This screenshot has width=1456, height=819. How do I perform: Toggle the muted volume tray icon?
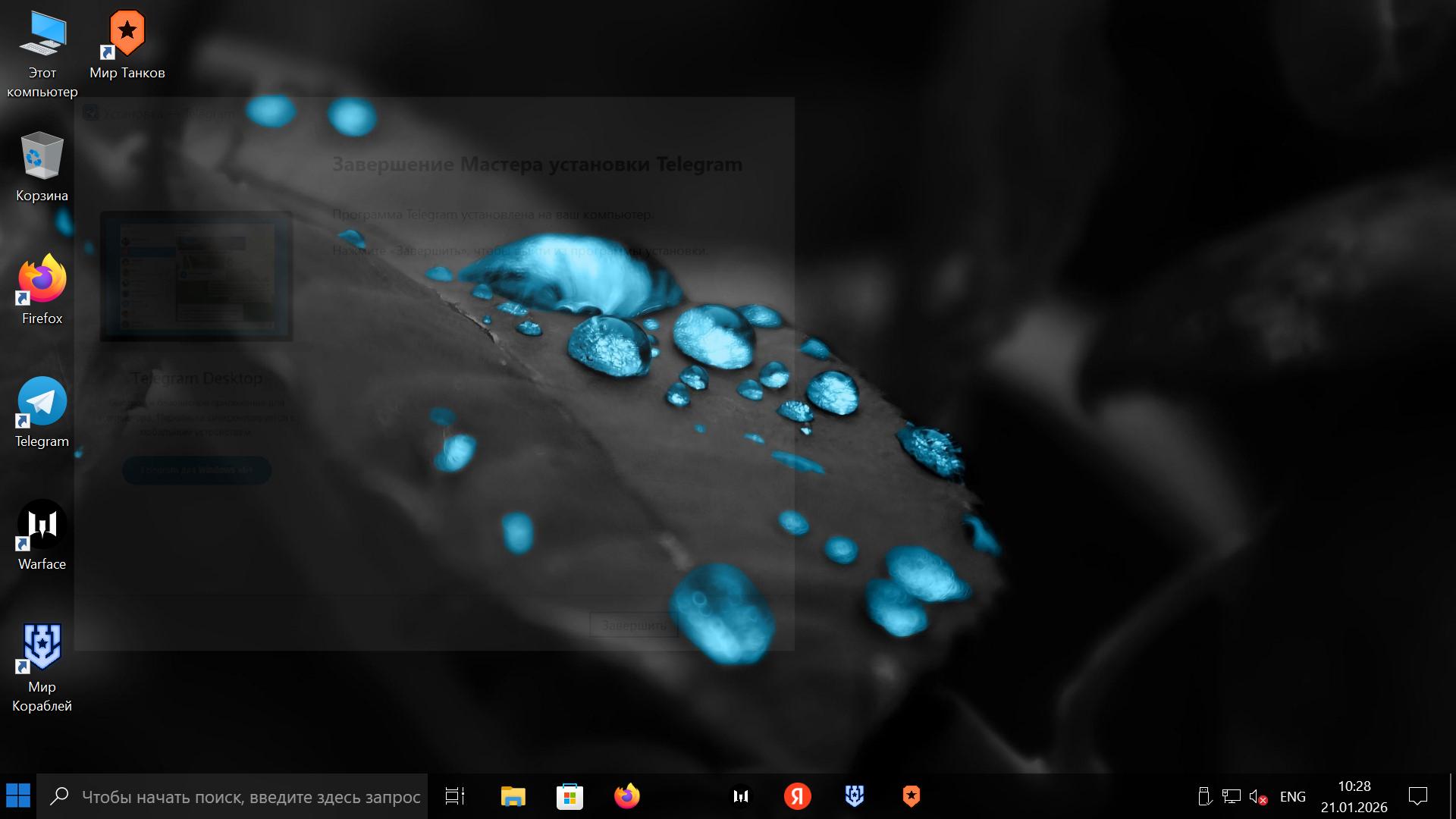pyautogui.click(x=1257, y=797)
